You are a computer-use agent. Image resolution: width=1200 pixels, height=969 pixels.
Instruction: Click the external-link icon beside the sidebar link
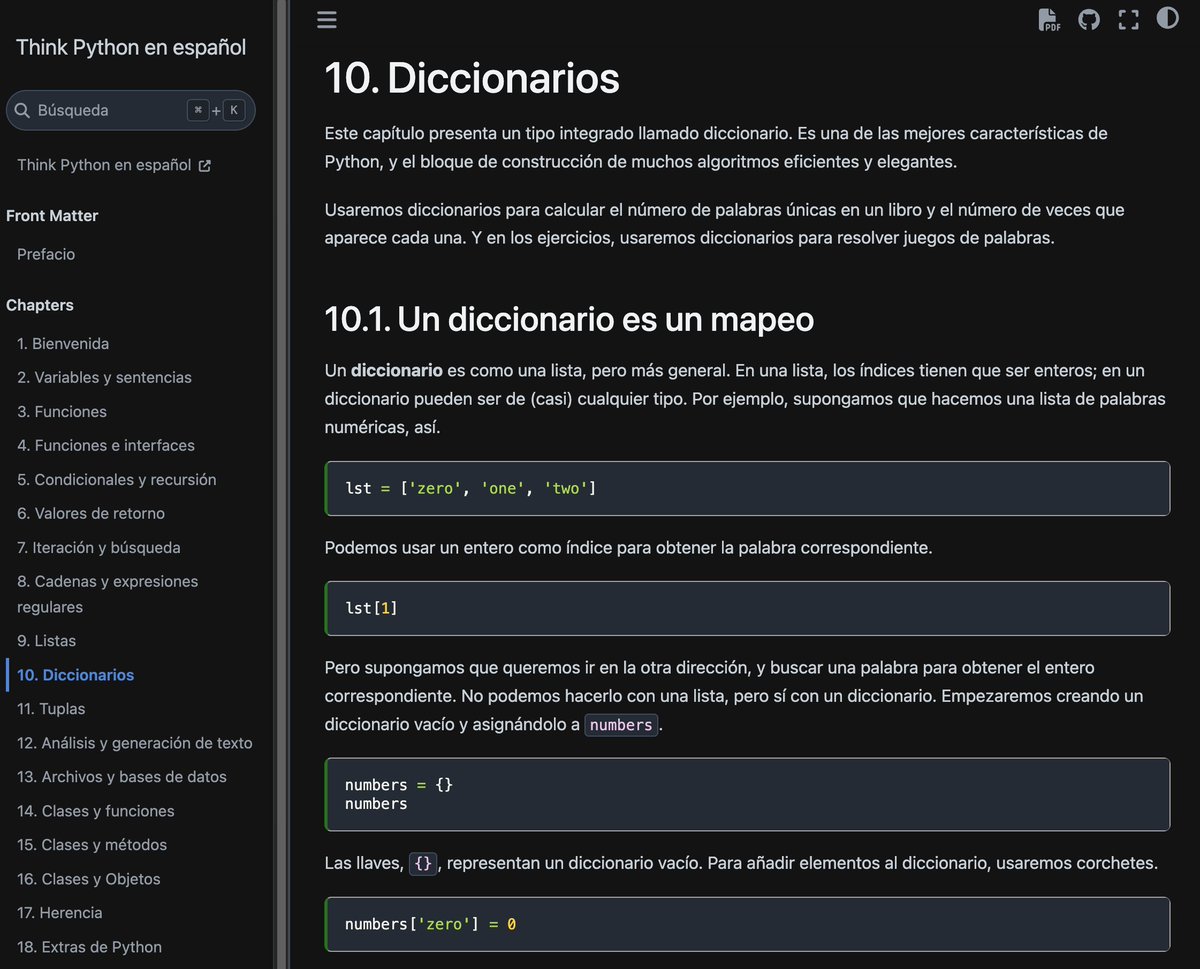pyautogui.click(x=205, y=166)
